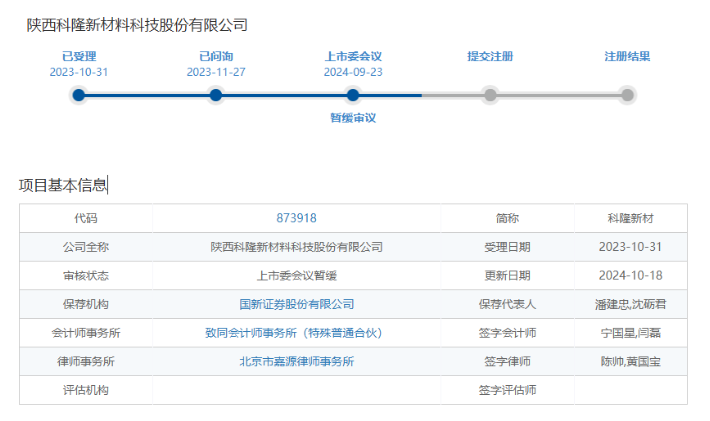The width and height of the screenshot is (710, 421).
Task: Click the 已问询 stage label
Action: 216,57
